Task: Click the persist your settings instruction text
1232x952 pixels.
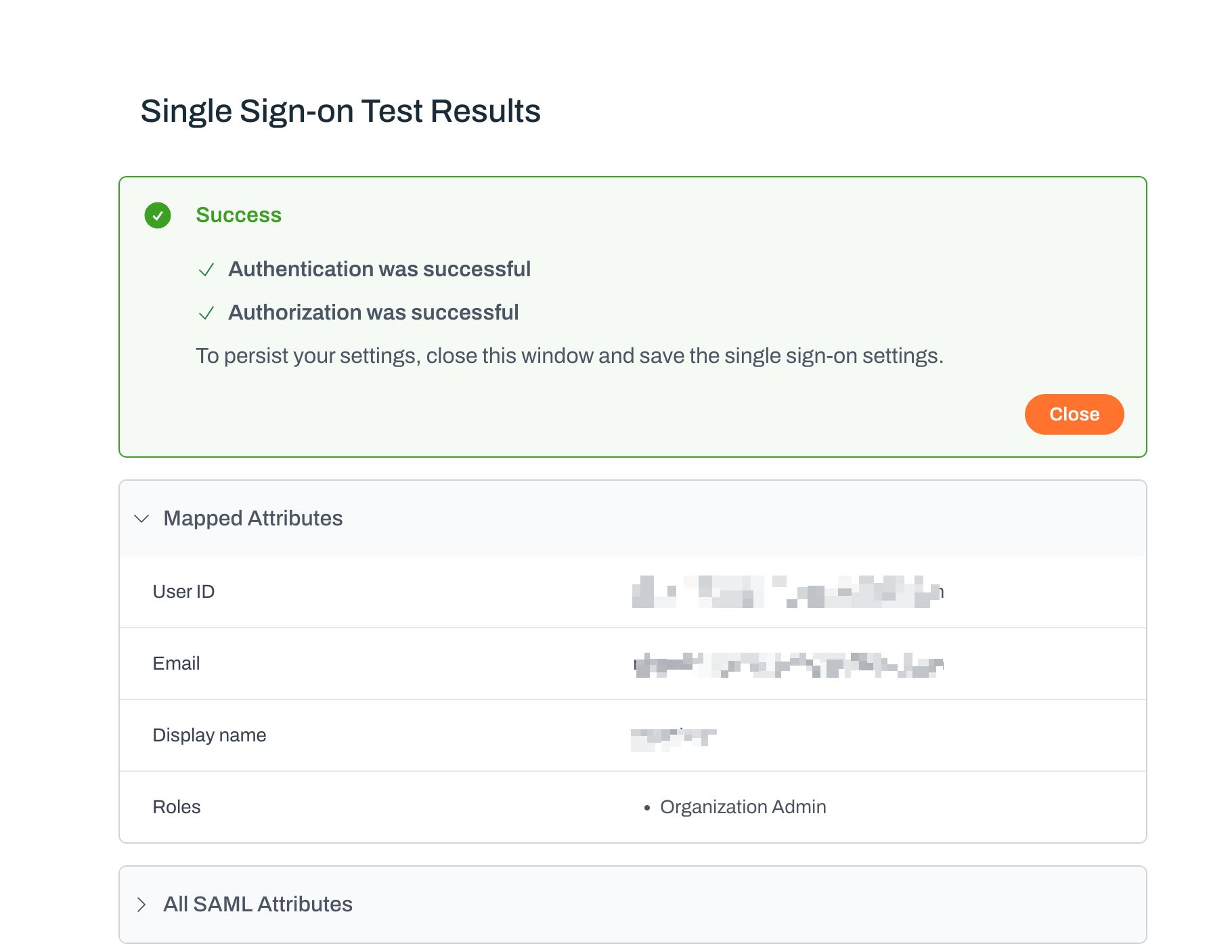Action: [569, 356]
